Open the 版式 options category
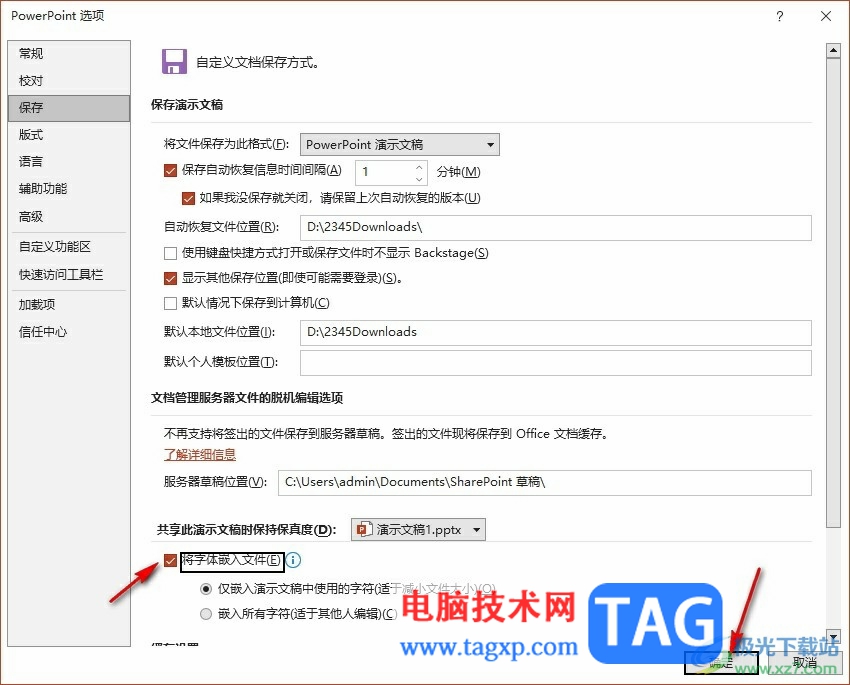The image size is (850, 685). tap(69, 135)
